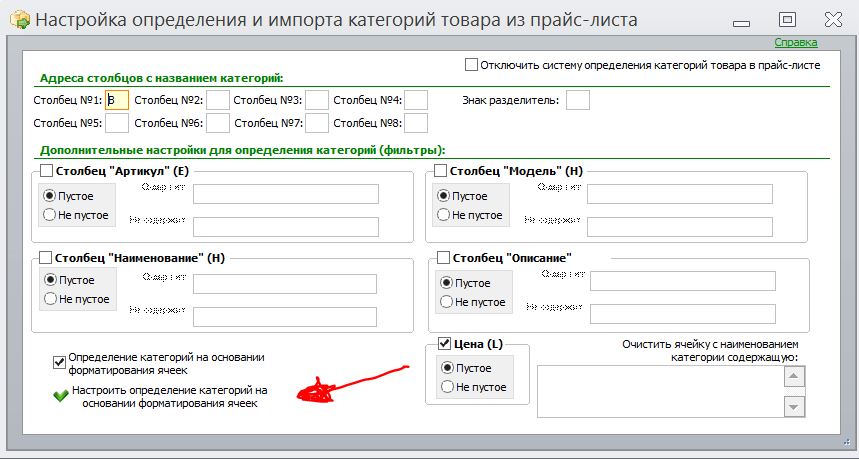Click the application icon in title bar
This screenshot has height=459, width=859.
[20, 20]
